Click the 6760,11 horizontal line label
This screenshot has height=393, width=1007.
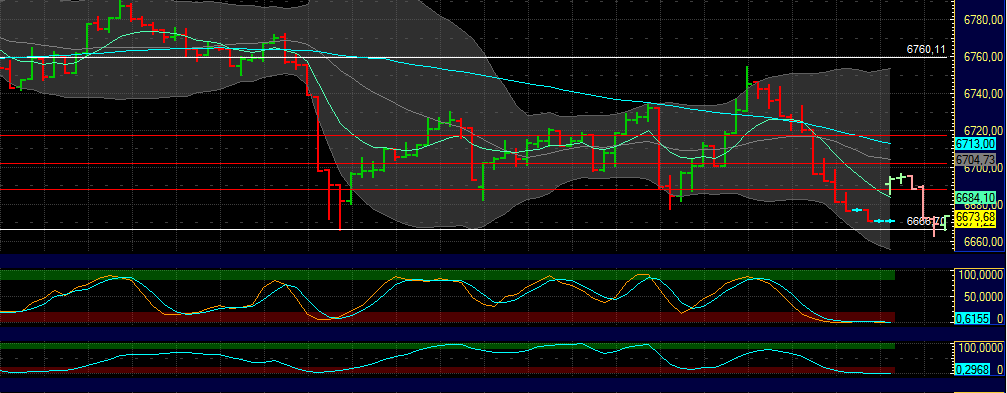point(927,49)
